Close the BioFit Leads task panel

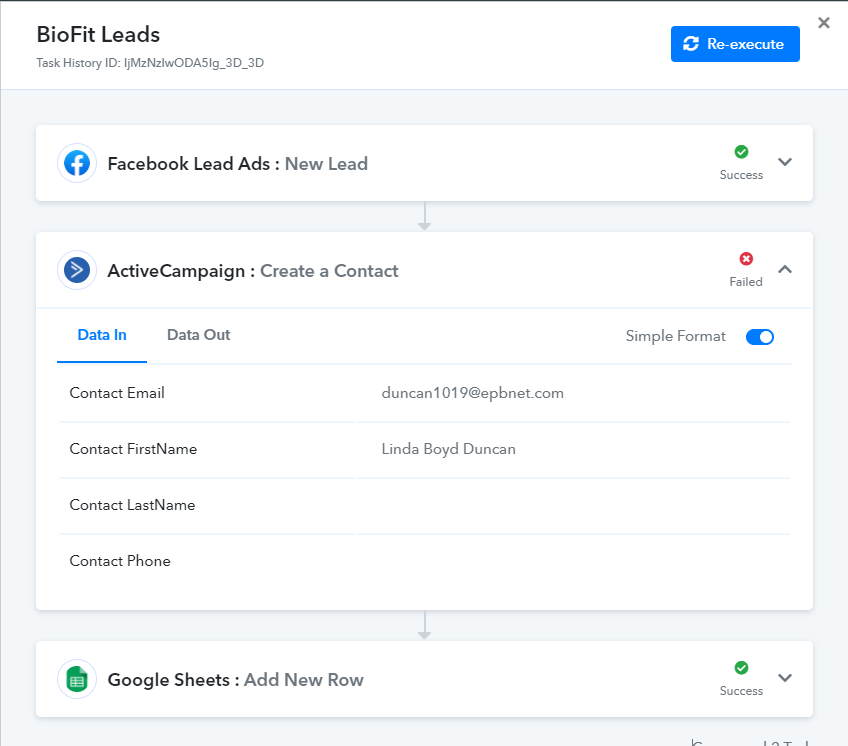coord(823,23)
